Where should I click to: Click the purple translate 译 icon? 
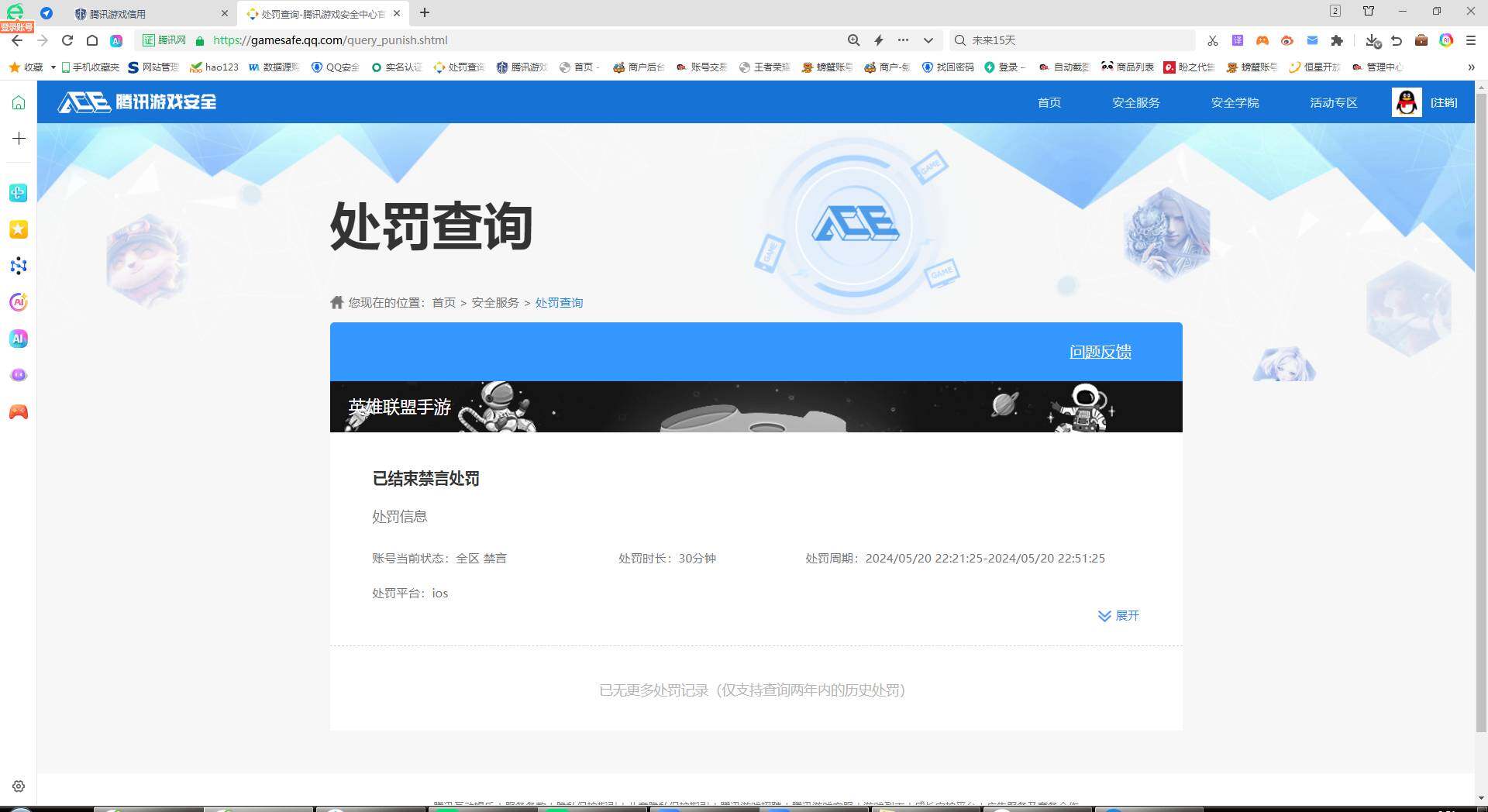point(1238,40)
